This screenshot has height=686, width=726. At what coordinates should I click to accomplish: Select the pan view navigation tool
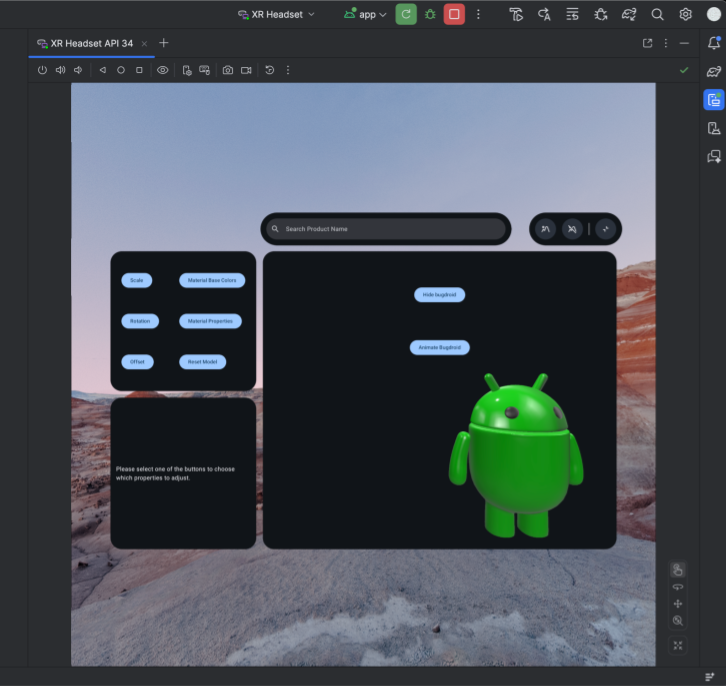tap(678, 604)
